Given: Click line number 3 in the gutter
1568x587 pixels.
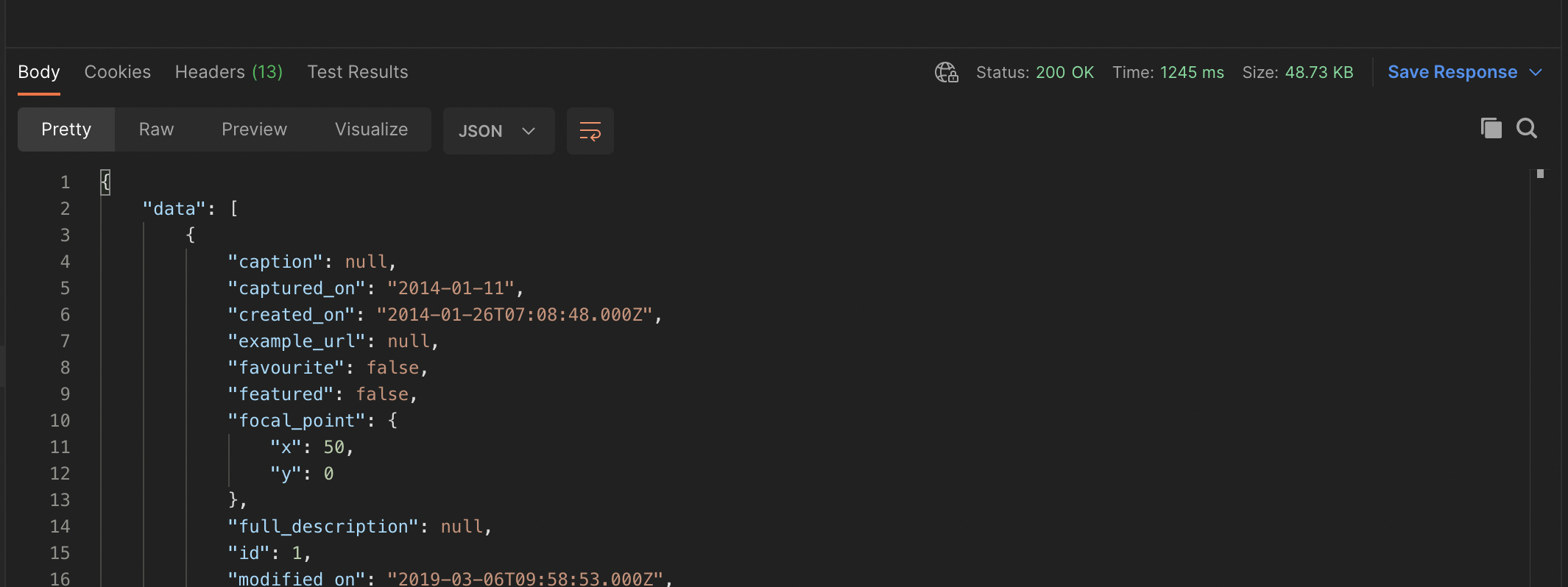Looking at the screenshot, I should coord(65,235).
